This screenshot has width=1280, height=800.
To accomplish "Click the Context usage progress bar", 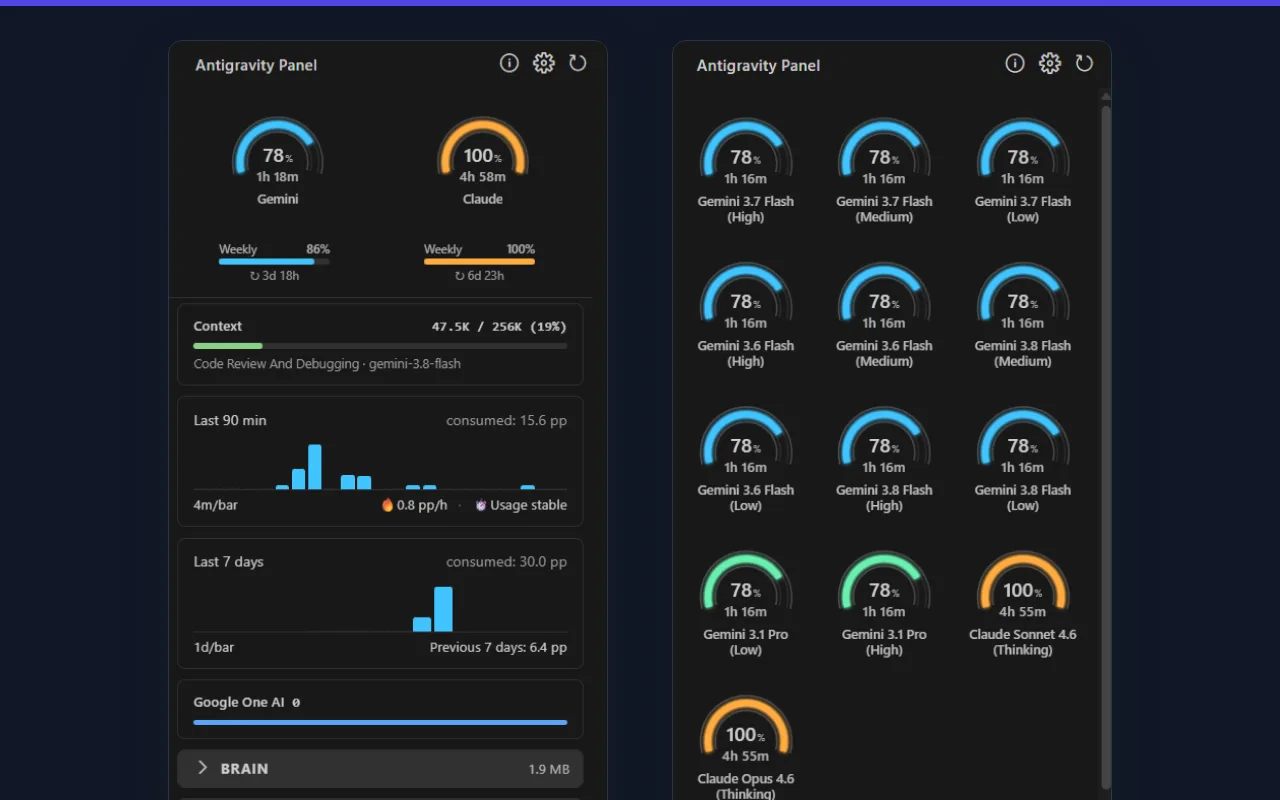I will tap(380, 346).
